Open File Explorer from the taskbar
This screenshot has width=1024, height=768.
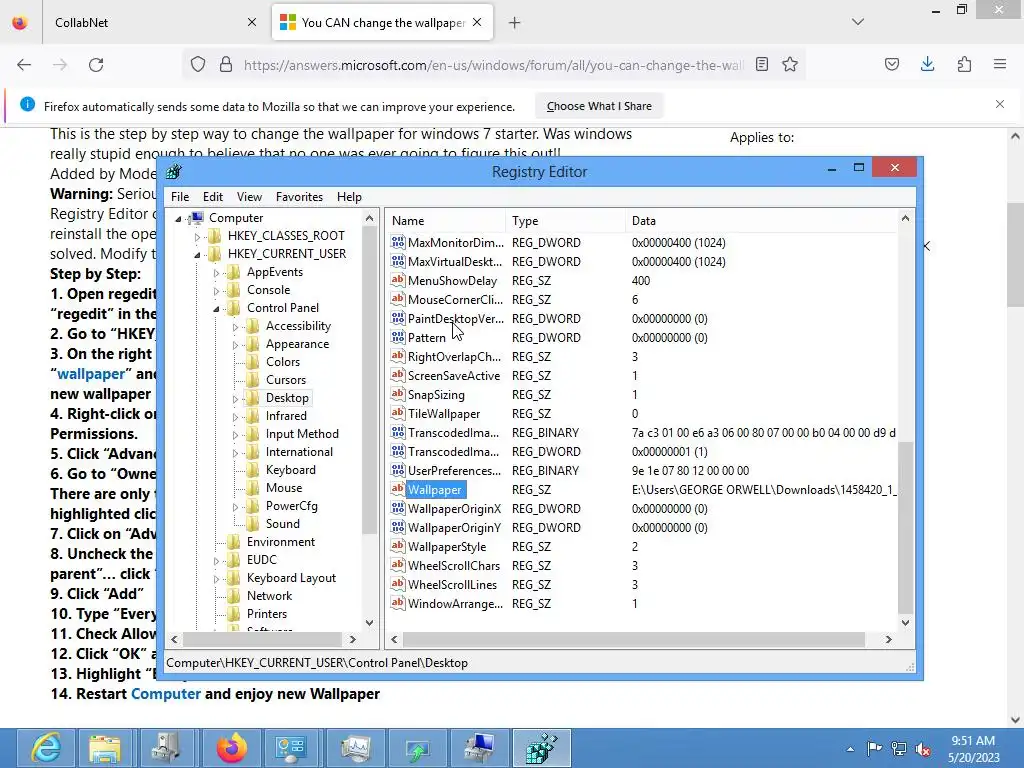[105, 748]
